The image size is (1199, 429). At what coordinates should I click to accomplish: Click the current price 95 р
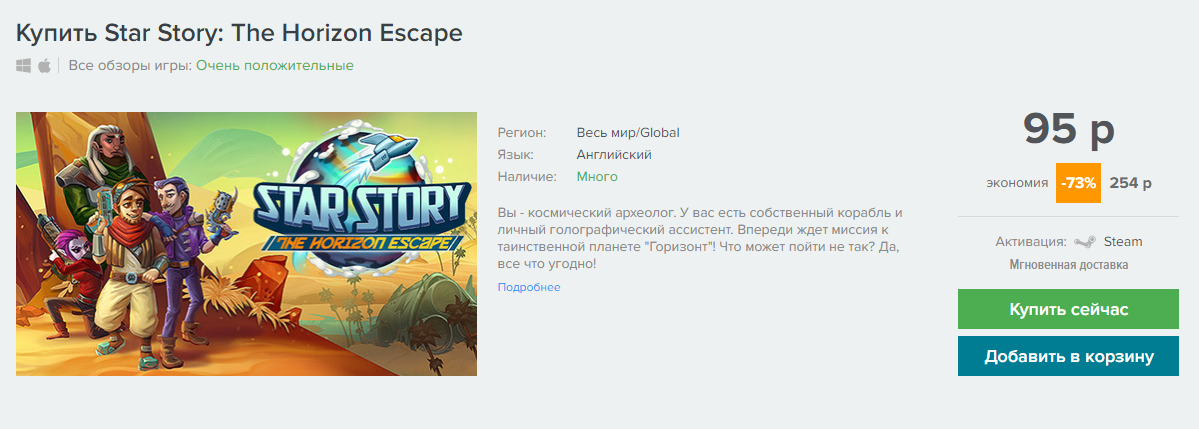coord(1068,129)
